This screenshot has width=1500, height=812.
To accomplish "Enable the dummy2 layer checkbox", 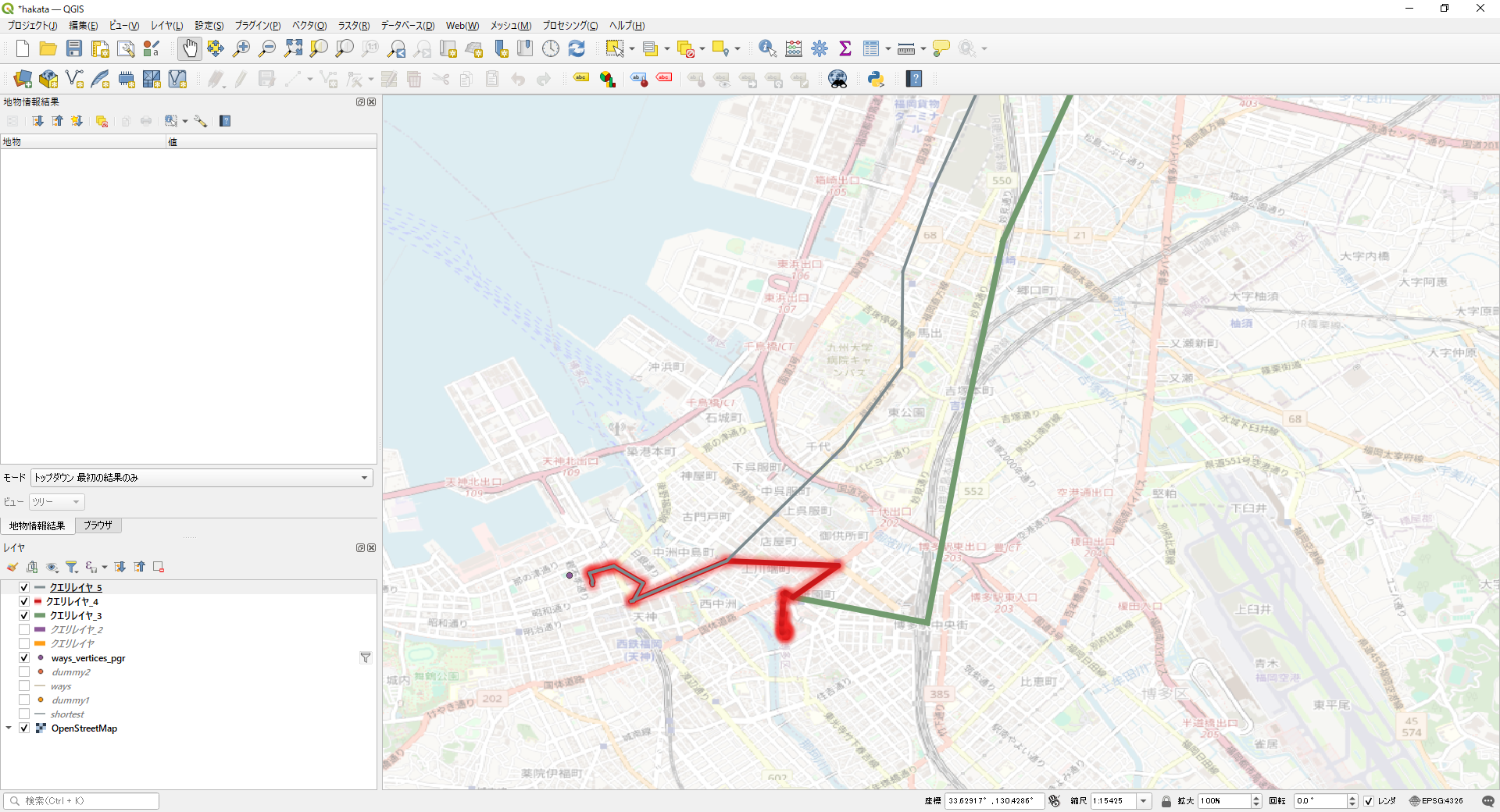I will coord(24,671).
